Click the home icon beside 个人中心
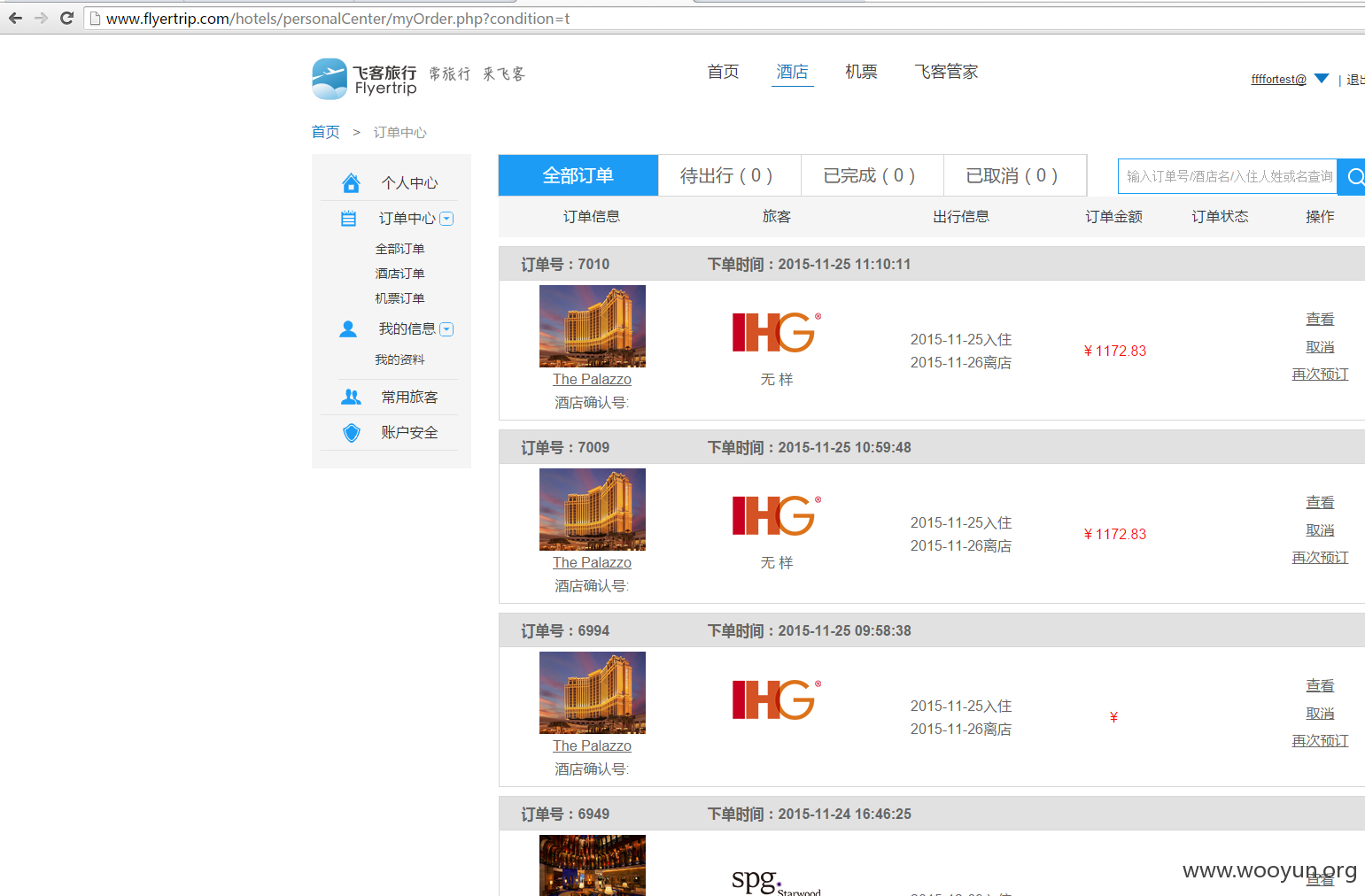 351,183
